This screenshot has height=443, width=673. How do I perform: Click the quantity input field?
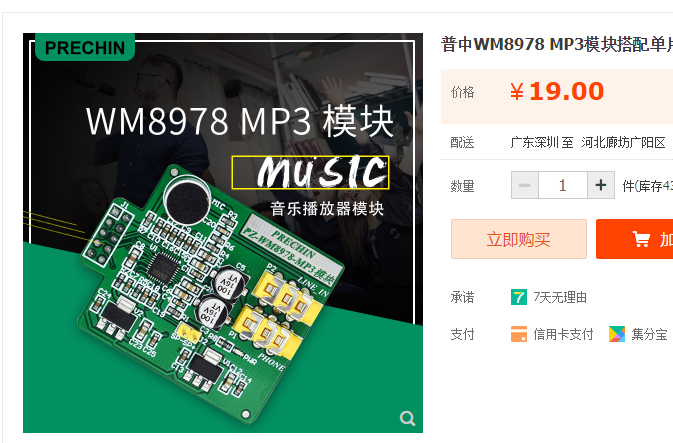(x=563, y=185)
